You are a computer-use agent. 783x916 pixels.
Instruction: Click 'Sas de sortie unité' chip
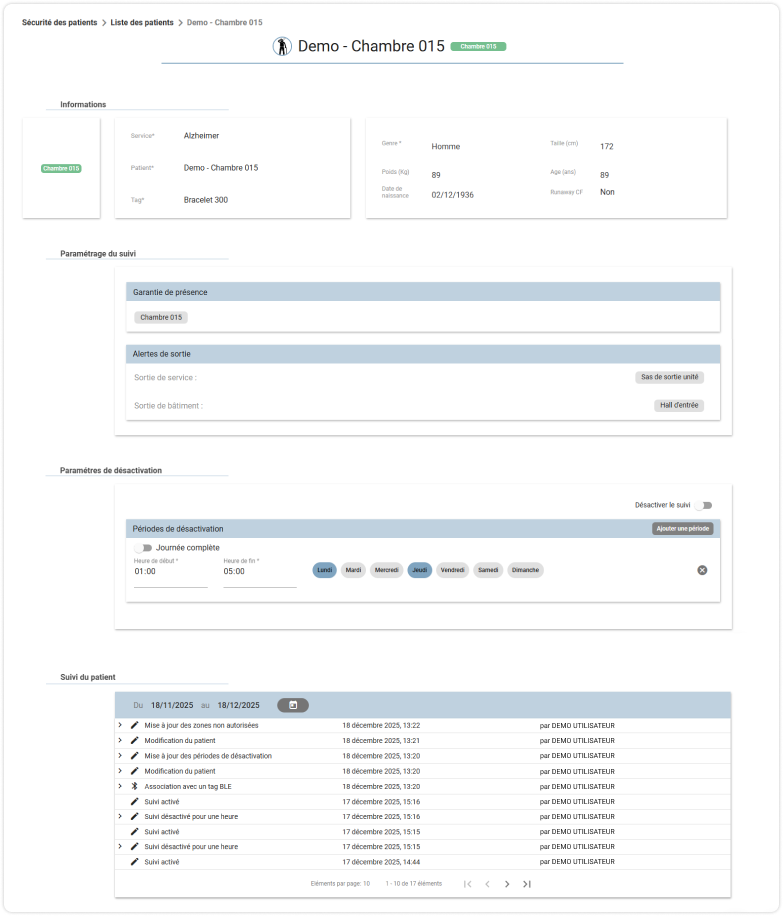pos(670,377)
